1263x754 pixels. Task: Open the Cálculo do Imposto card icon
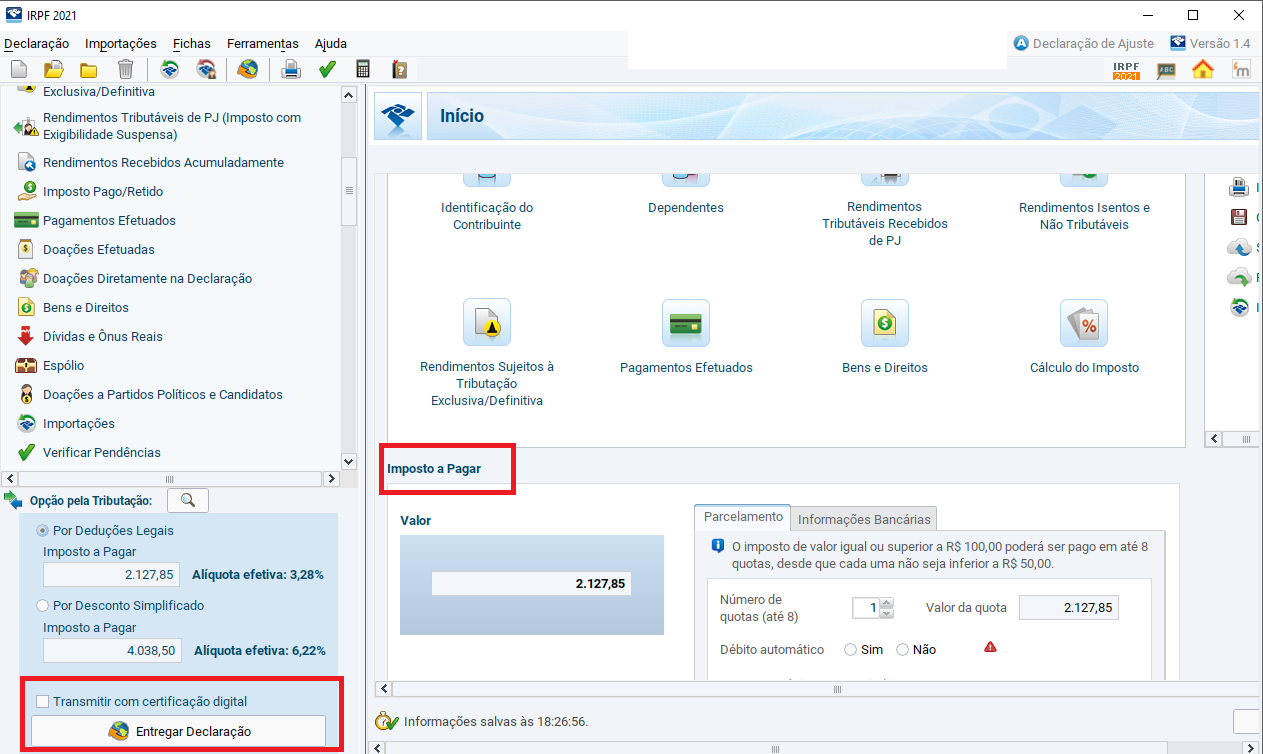click(1084, 322)
